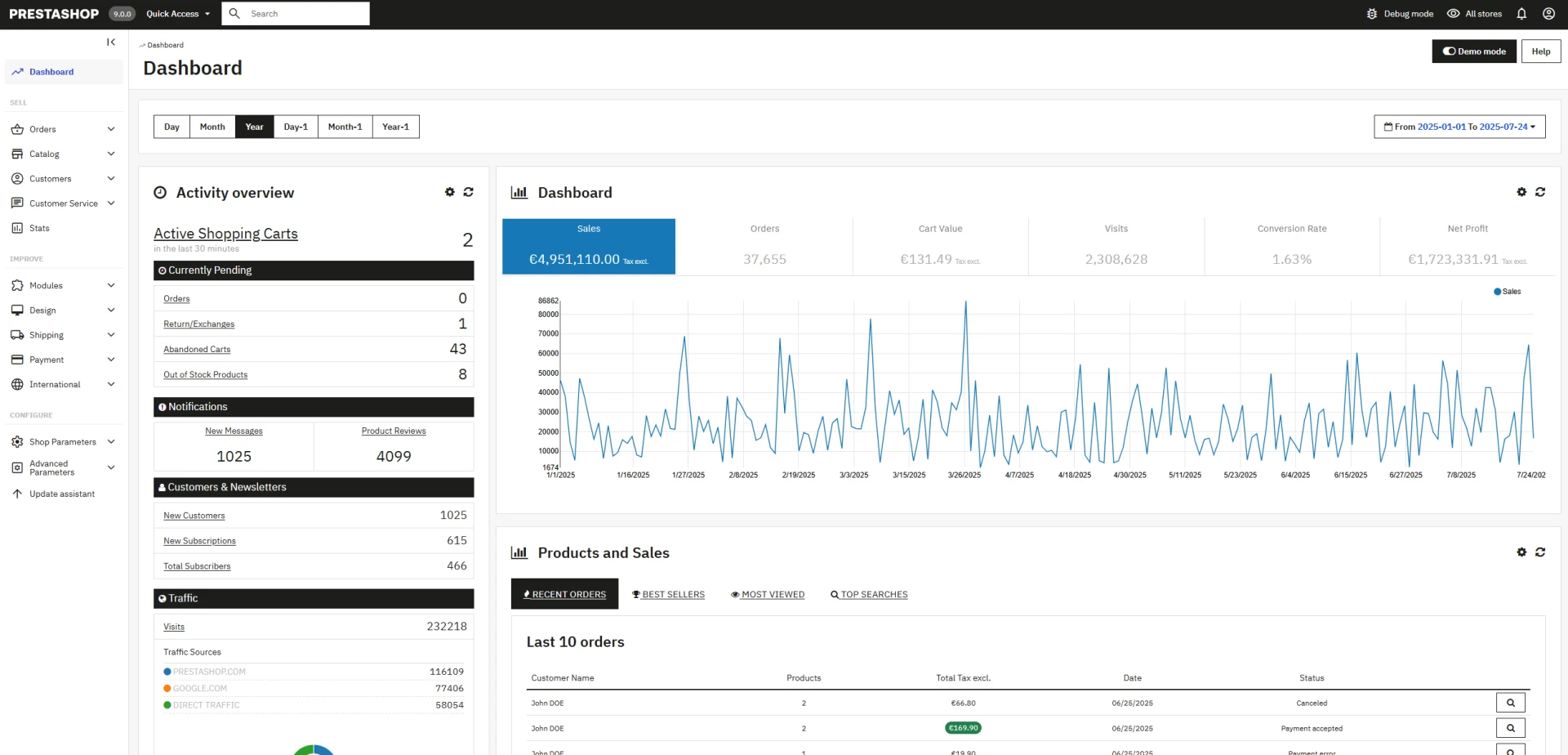Select the Month-1 period tab
Image resolution: width=1568 pixels, height=755 pixels.
(x=345, y=127)
